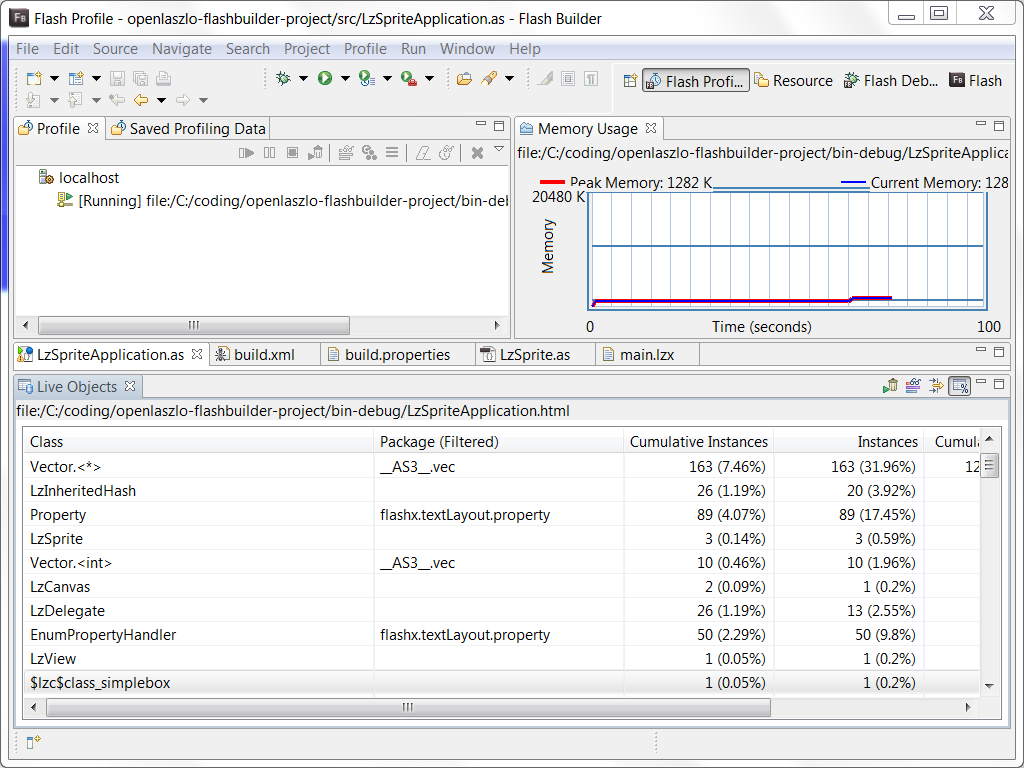Click Live Objects garbage collector icon
Screen dimensions: 1024x768
pos(890,386)
